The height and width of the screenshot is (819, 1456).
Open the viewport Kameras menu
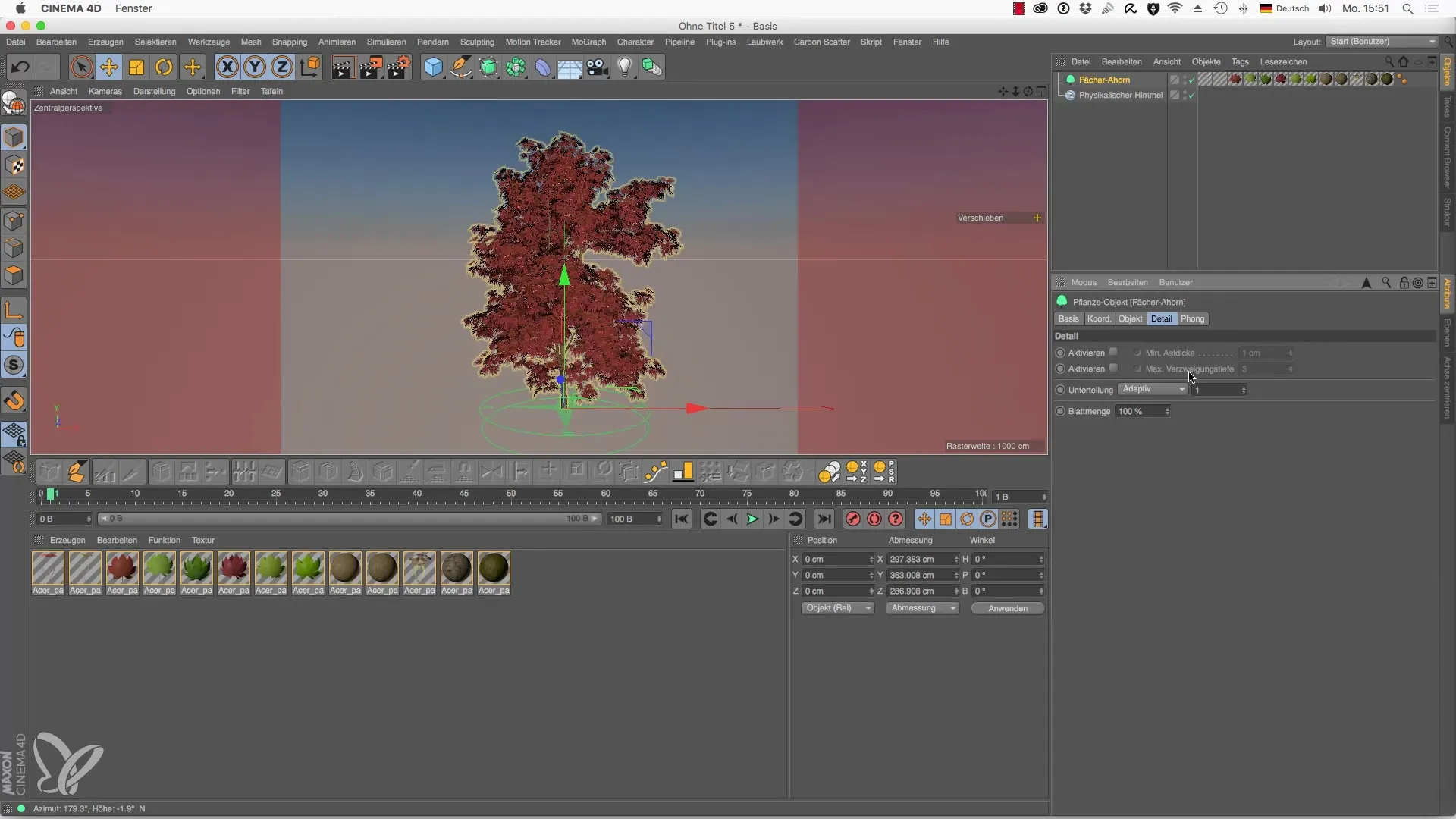105,91
